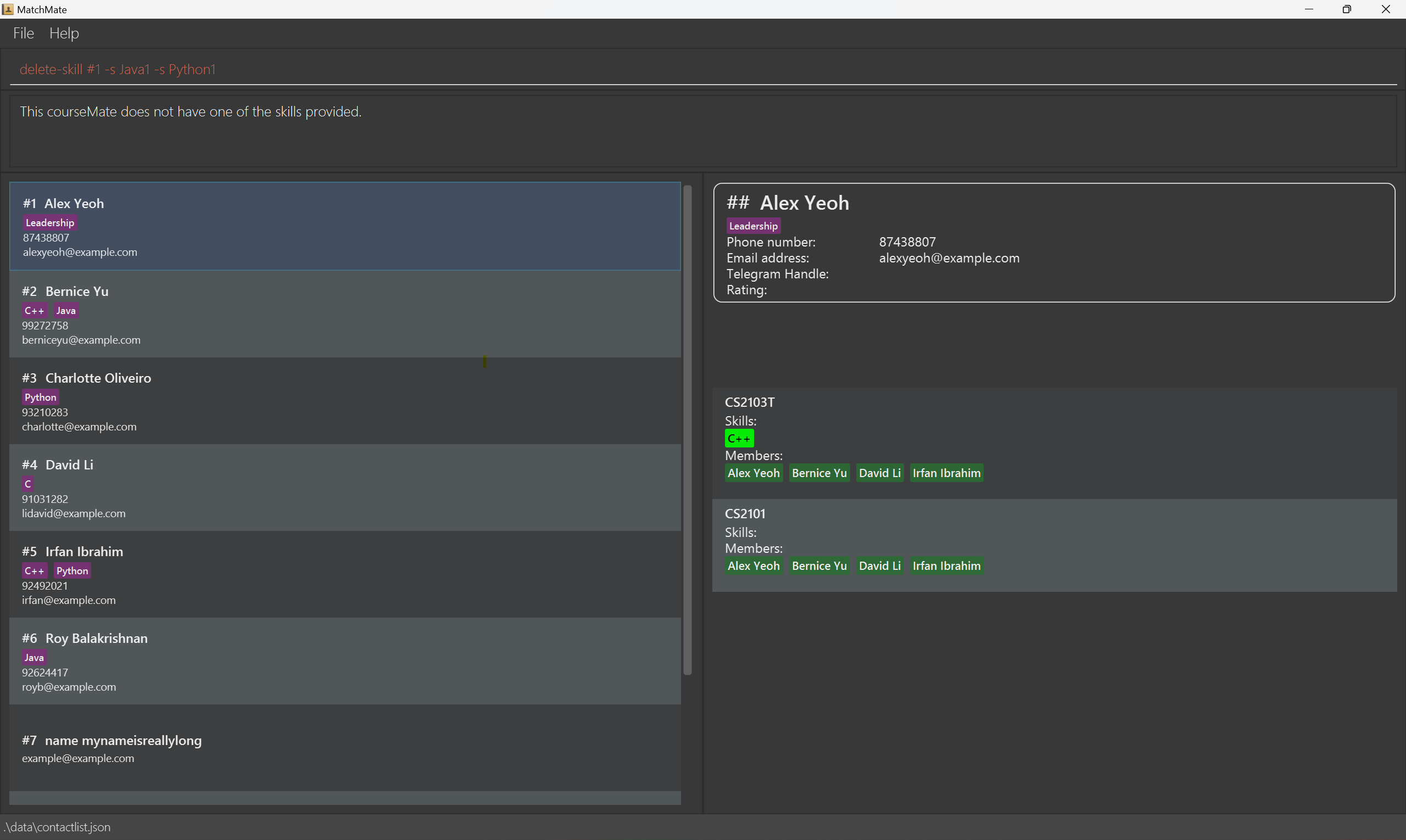Click Bernice Yu member tag in CS2103T
The height and width of the screenshot is (840, 1406).
819,473
